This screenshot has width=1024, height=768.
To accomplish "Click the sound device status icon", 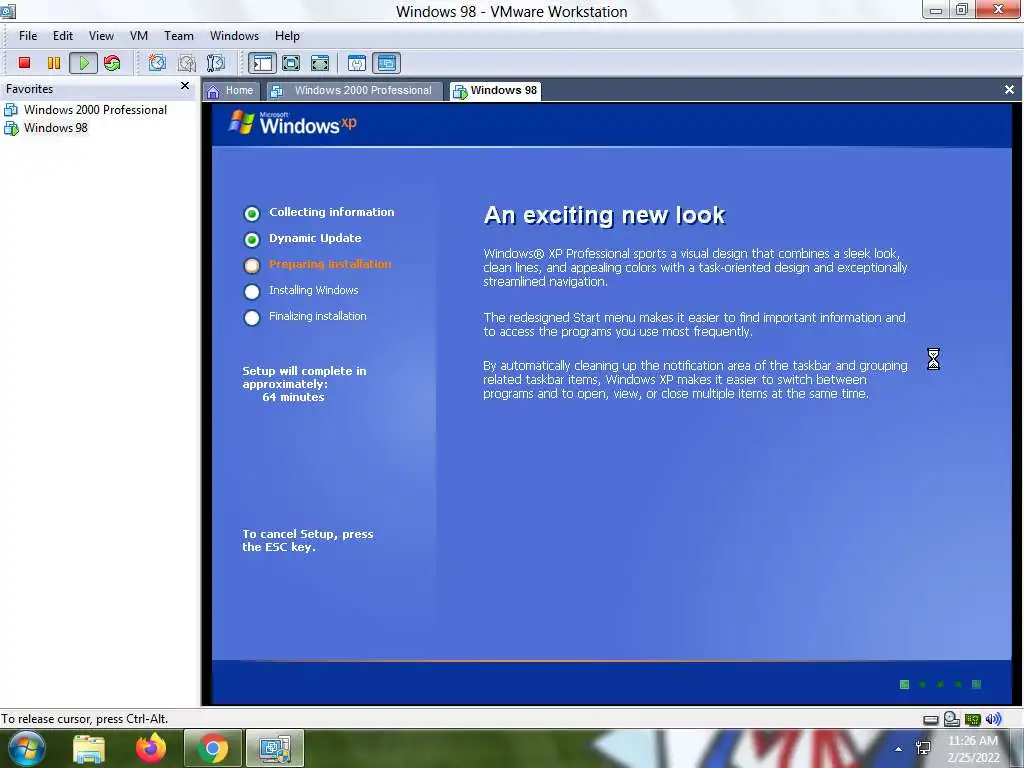I will tap(993, 719).
